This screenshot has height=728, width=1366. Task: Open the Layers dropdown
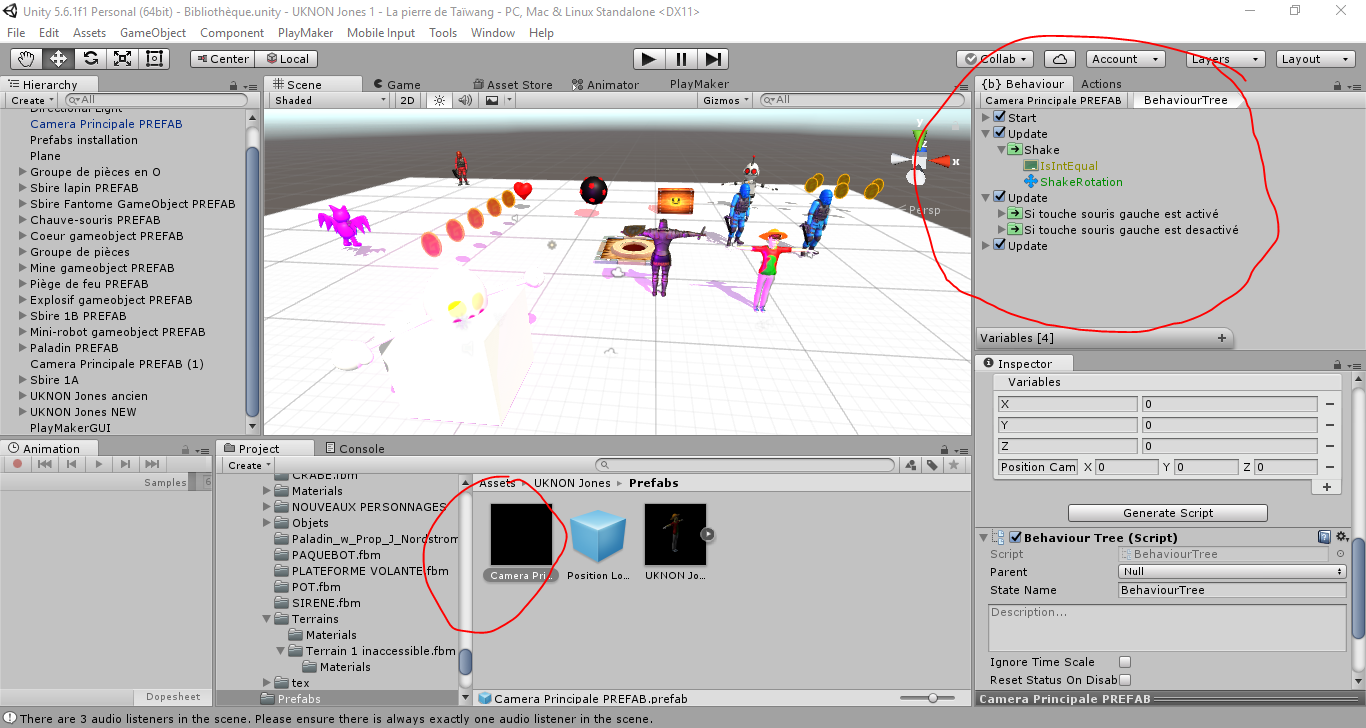point(1225,59)
